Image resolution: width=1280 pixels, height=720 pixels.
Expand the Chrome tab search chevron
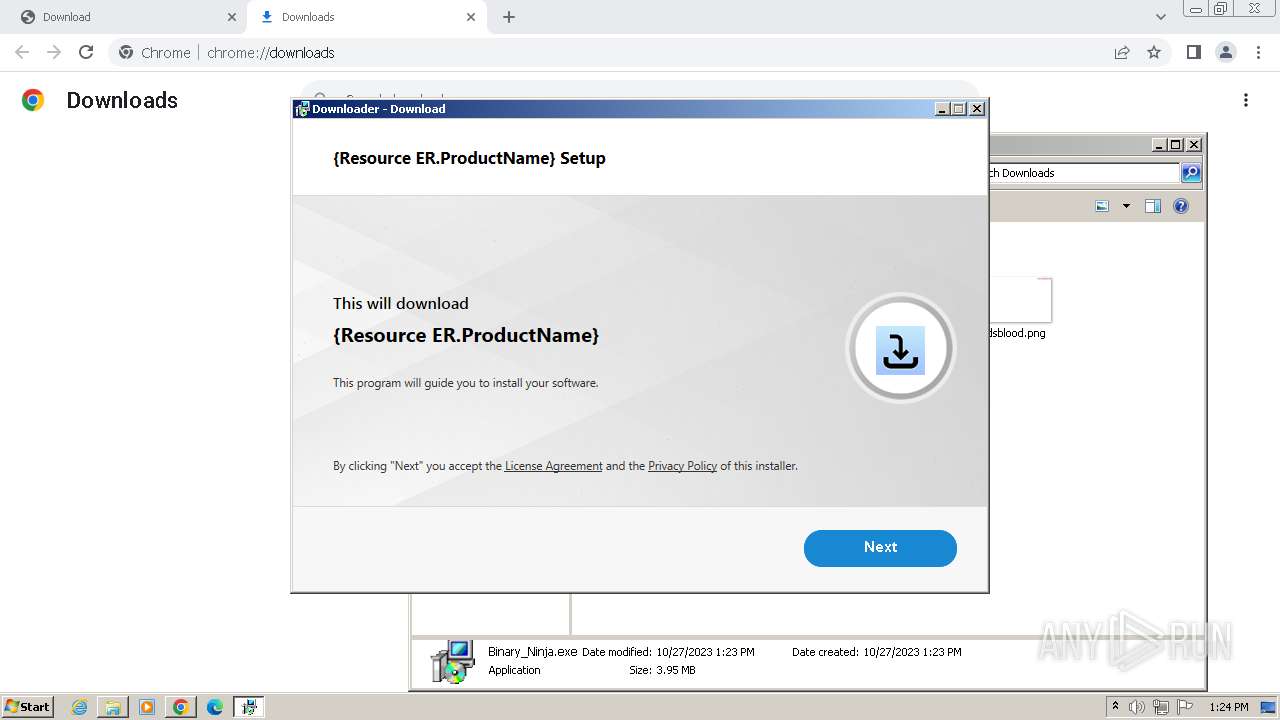[x=1160, y=17]
